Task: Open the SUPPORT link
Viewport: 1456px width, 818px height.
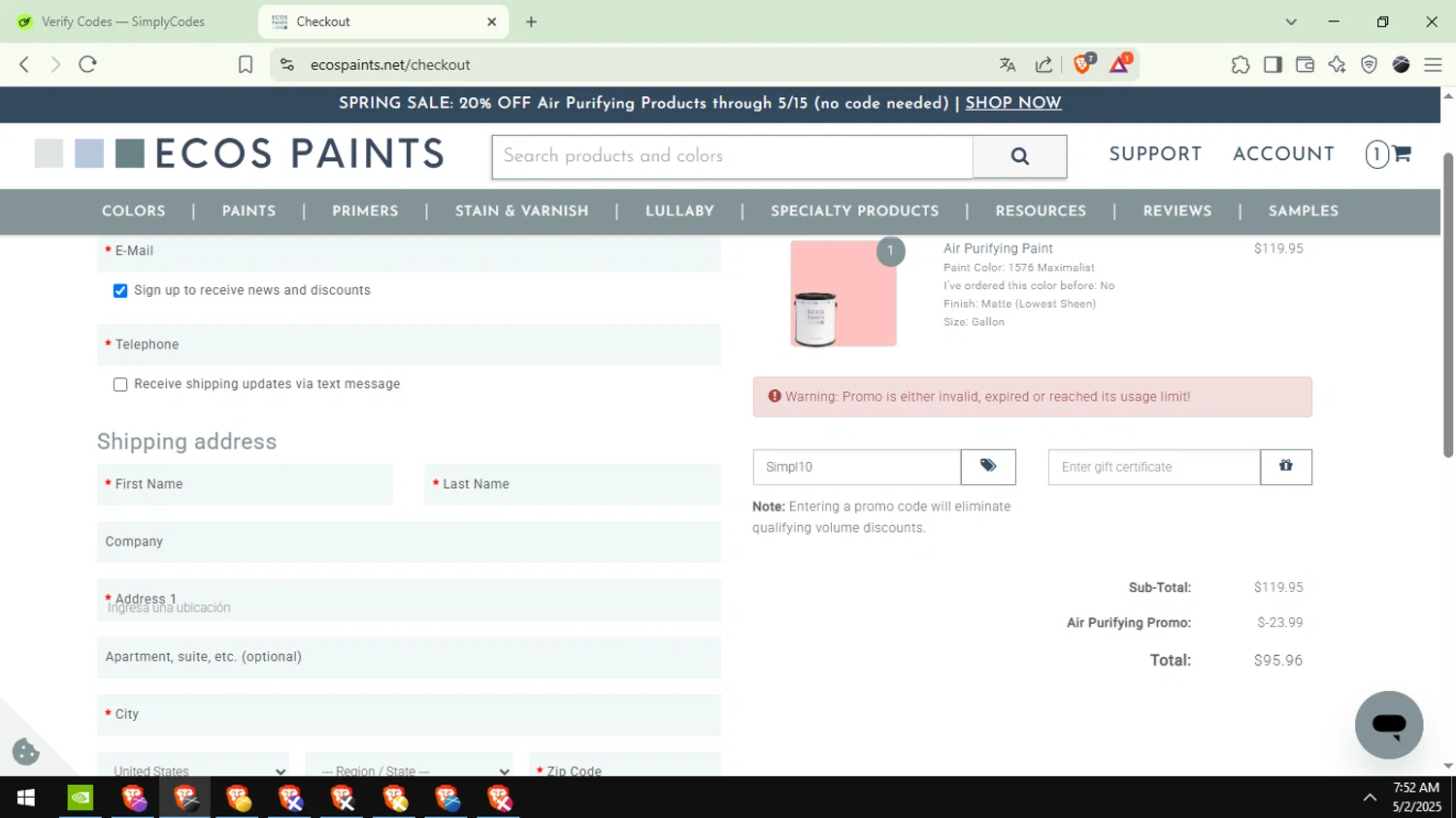Action: 1155,154
